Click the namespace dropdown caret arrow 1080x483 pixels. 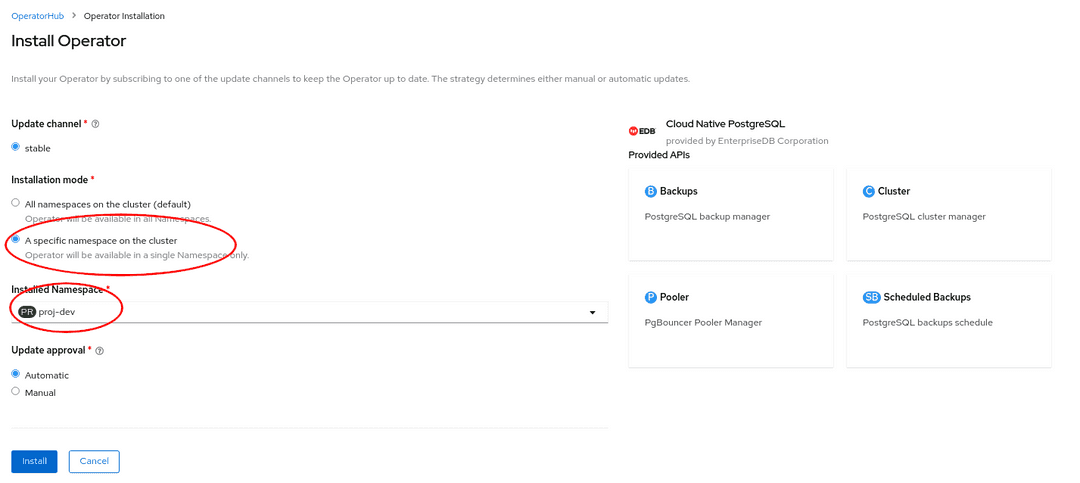592,313
